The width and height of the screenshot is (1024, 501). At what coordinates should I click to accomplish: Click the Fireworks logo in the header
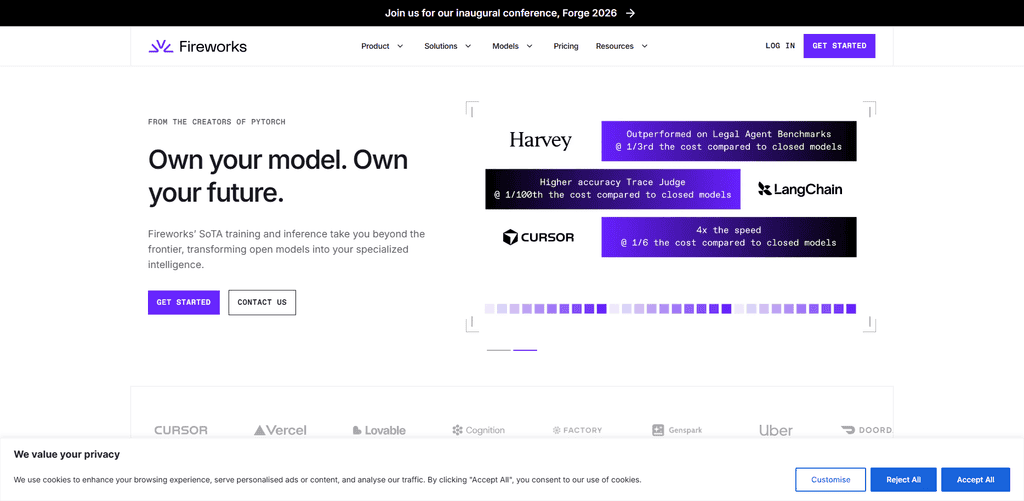point(198,46)
